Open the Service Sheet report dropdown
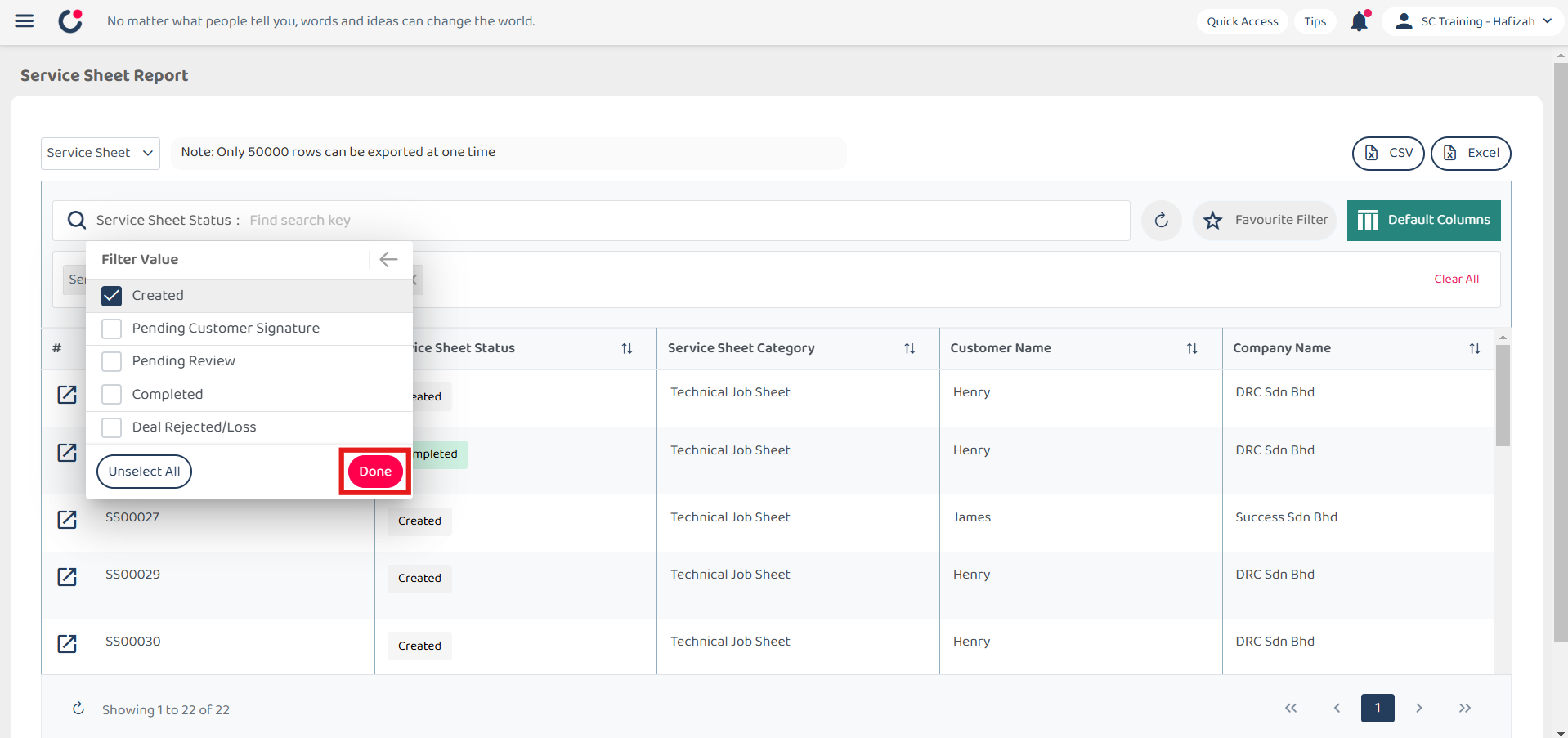Viewport: 1568px width, 738px height. [x=101, y=154]
